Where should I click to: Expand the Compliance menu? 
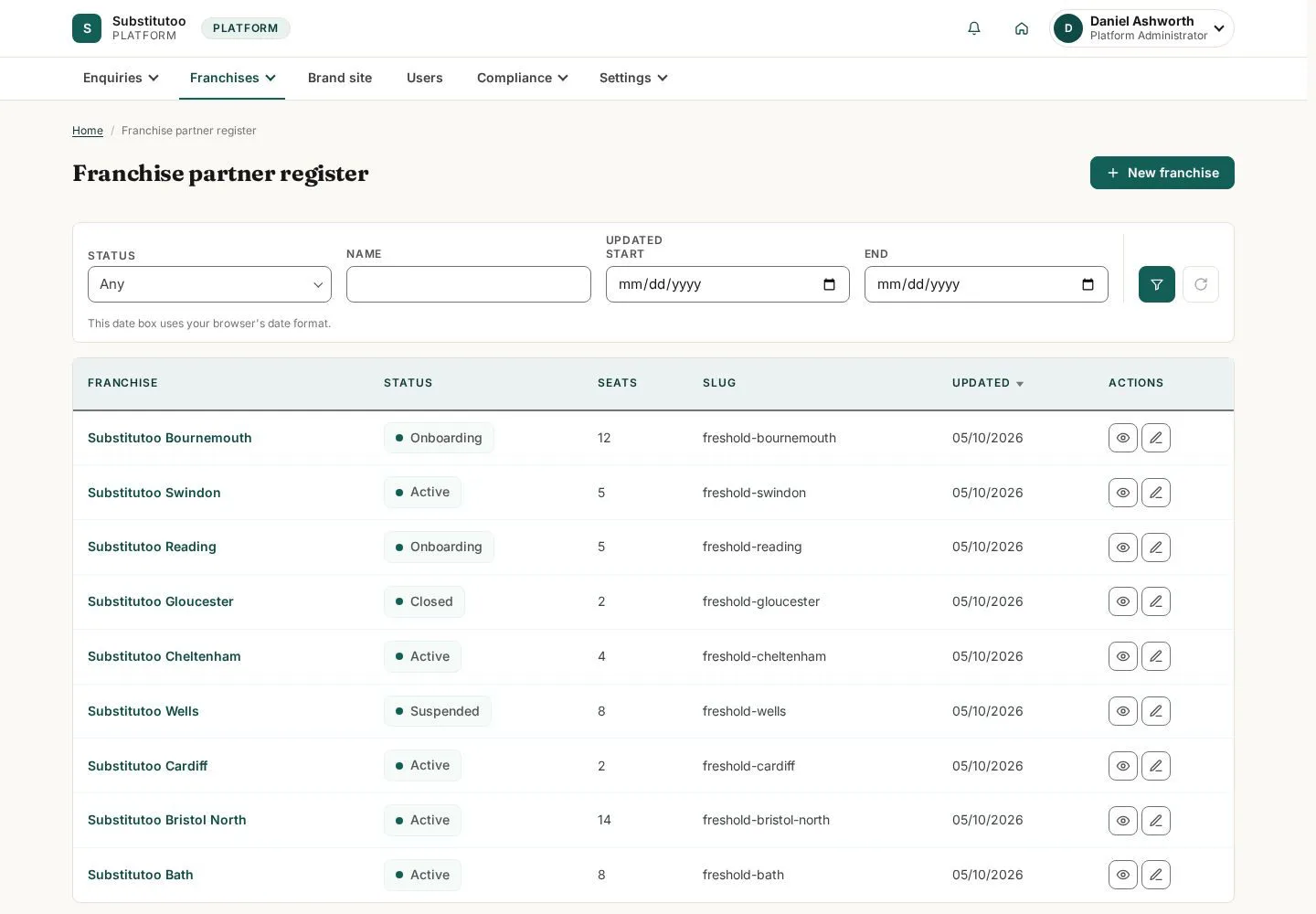pyautogui.click(x=522, y=78)
